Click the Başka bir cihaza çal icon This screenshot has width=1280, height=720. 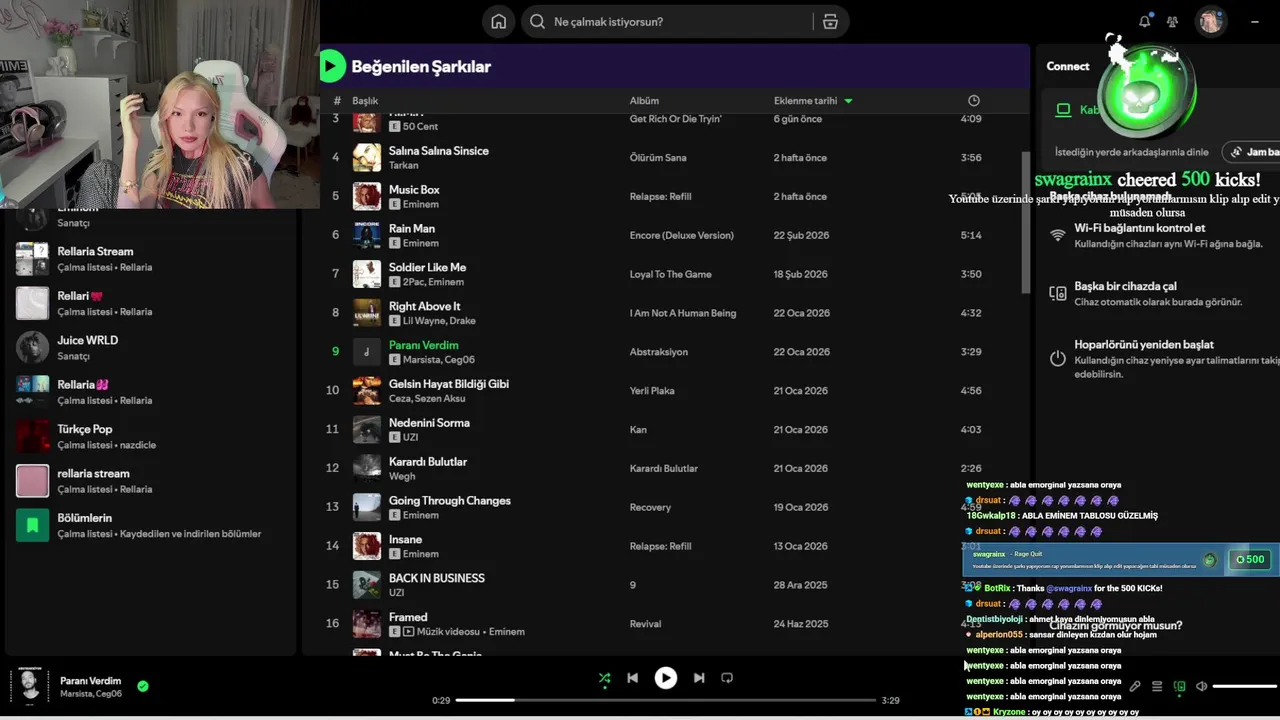click(1058, 293)
